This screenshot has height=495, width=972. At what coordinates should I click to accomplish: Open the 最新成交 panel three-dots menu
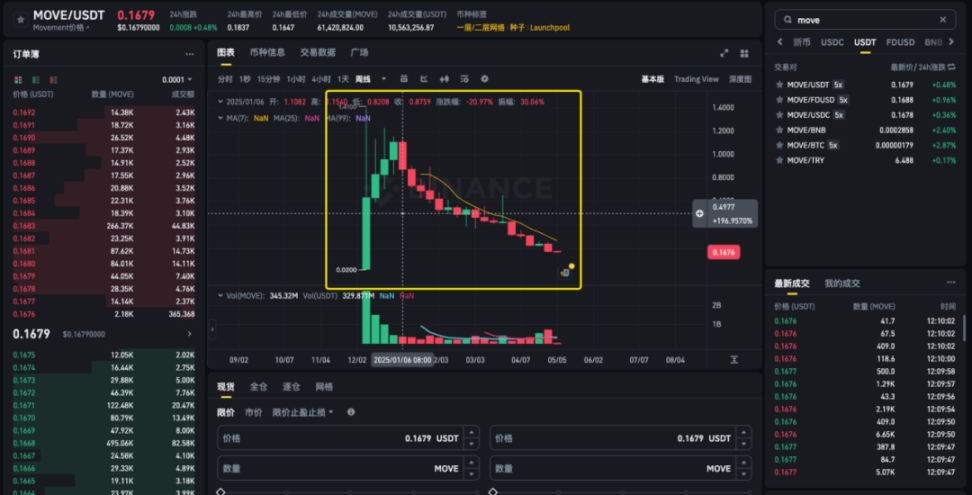(x=951, y=283)
